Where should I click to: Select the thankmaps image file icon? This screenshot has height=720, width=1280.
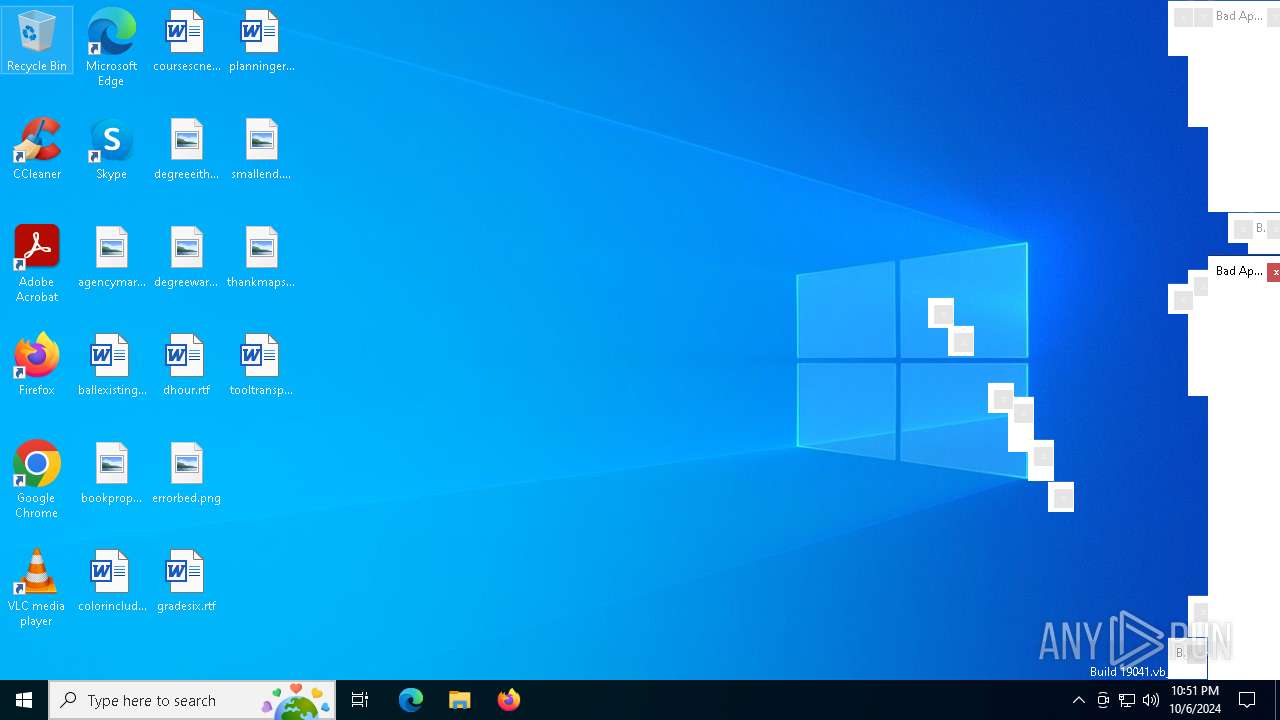pyautogui.click(x=261, y=256)
